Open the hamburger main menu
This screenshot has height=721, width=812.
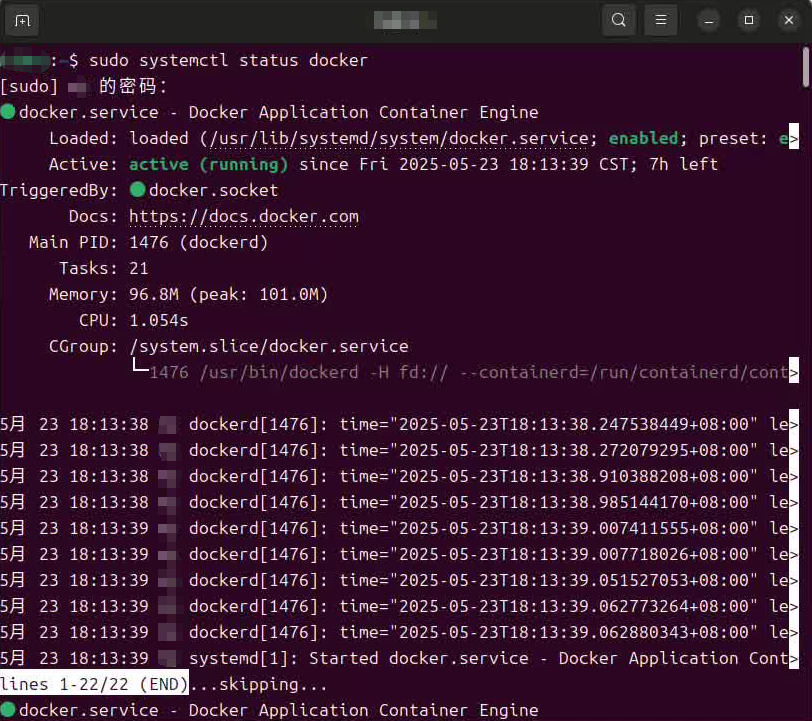point(660,20)
